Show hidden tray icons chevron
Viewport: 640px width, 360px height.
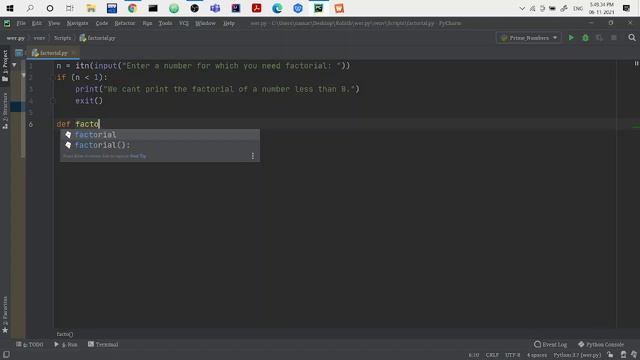pos(522,8)
